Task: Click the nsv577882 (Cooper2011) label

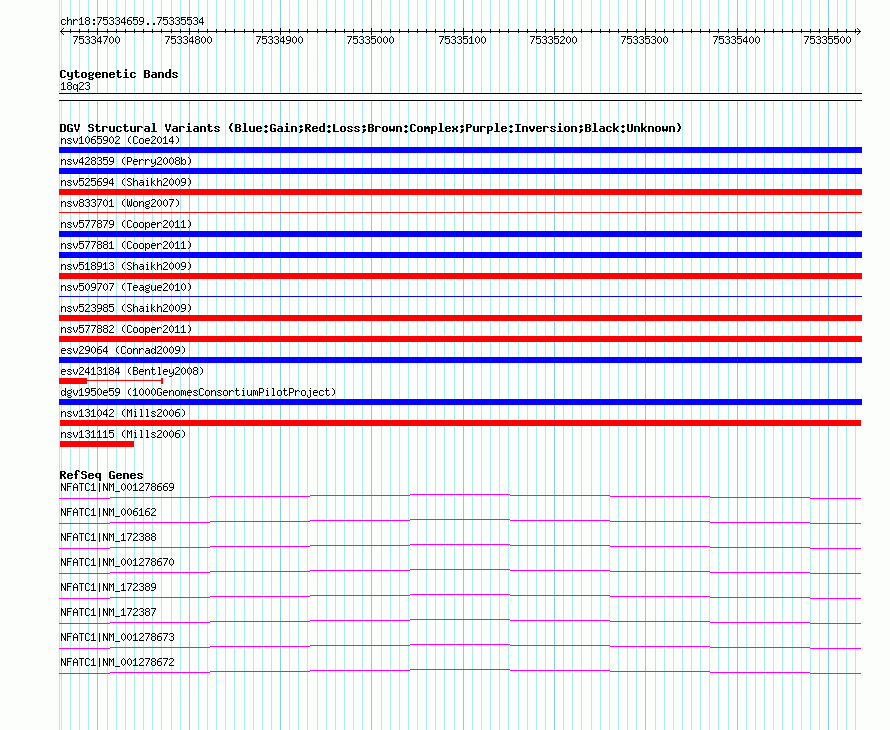Action: tap(126, 329)
